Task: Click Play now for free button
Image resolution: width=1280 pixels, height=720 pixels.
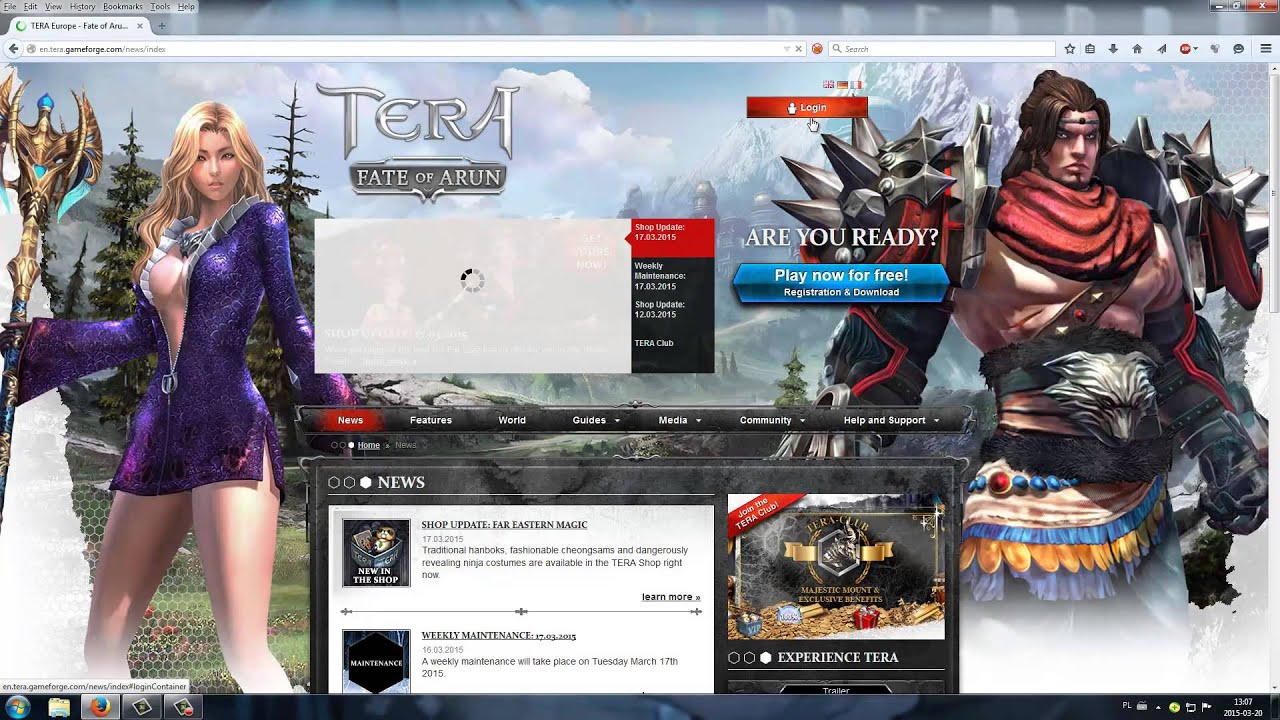Action: pos(841,282)
